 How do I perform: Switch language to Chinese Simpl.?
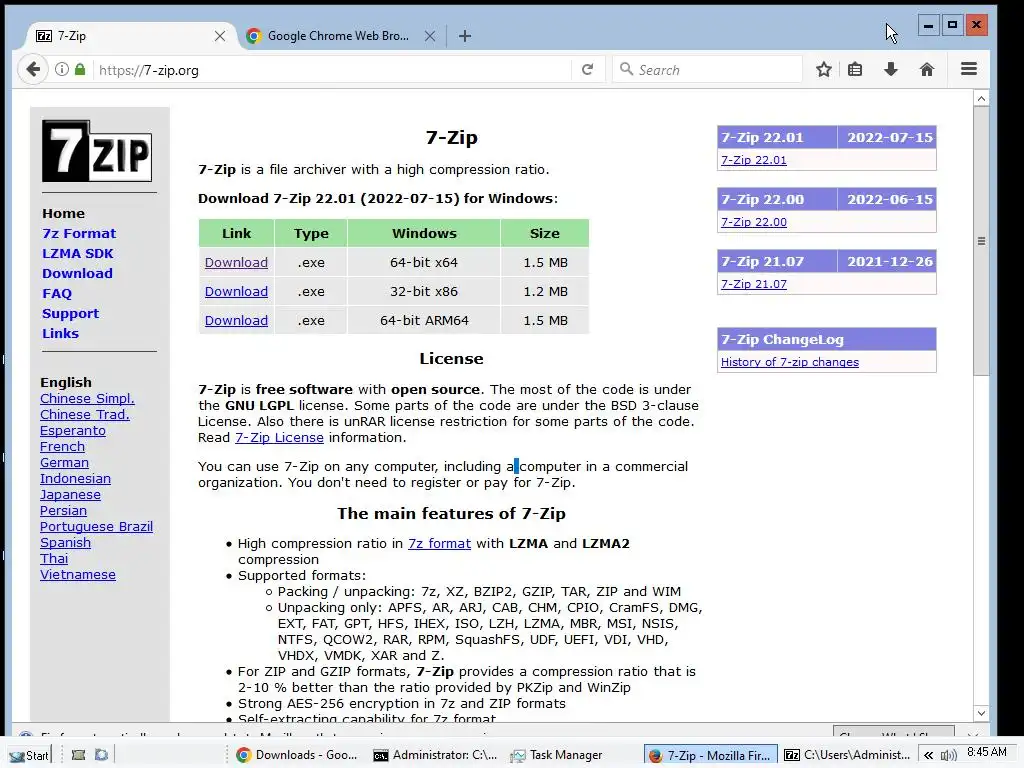tap(87, 398)
